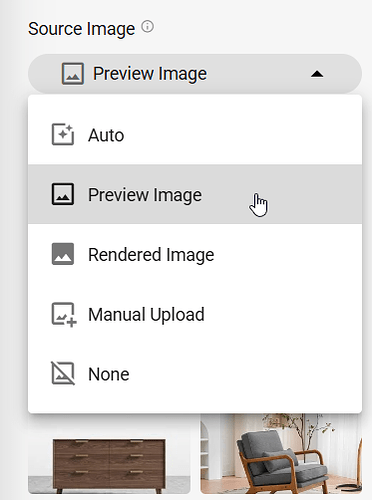Select None as source image

point(195,374)
